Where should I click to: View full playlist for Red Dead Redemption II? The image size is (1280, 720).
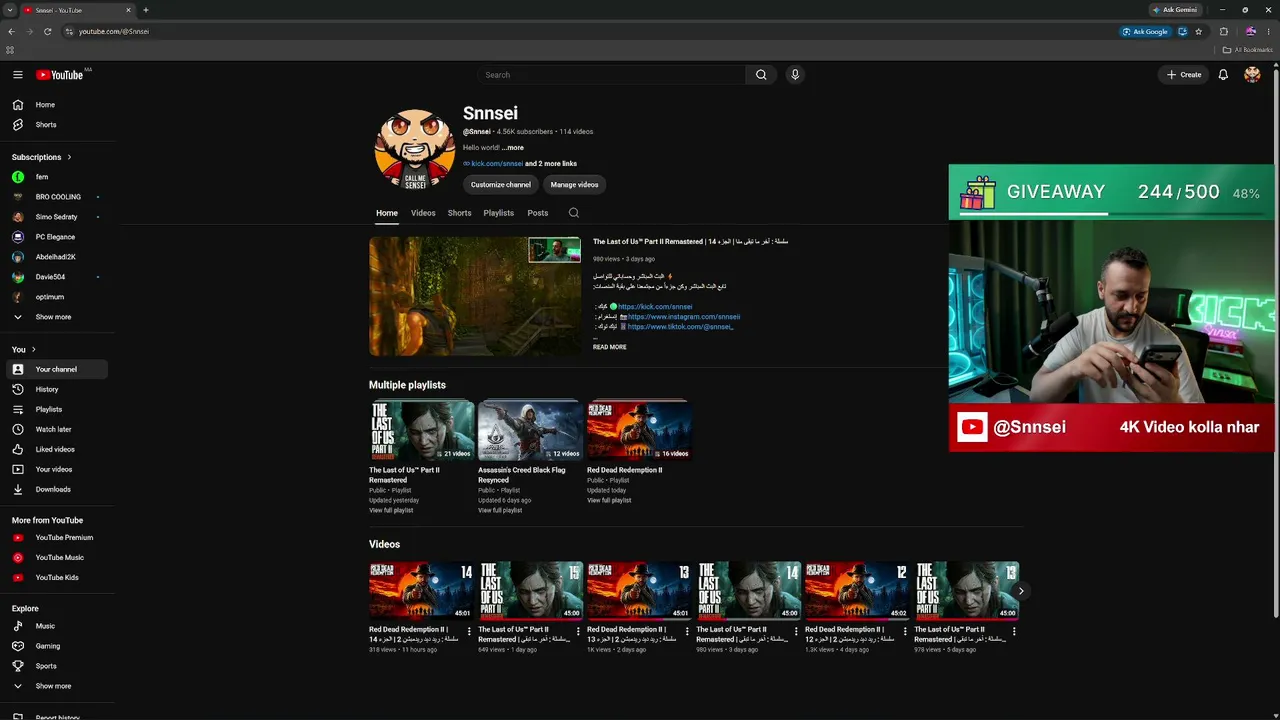point(609,501)
